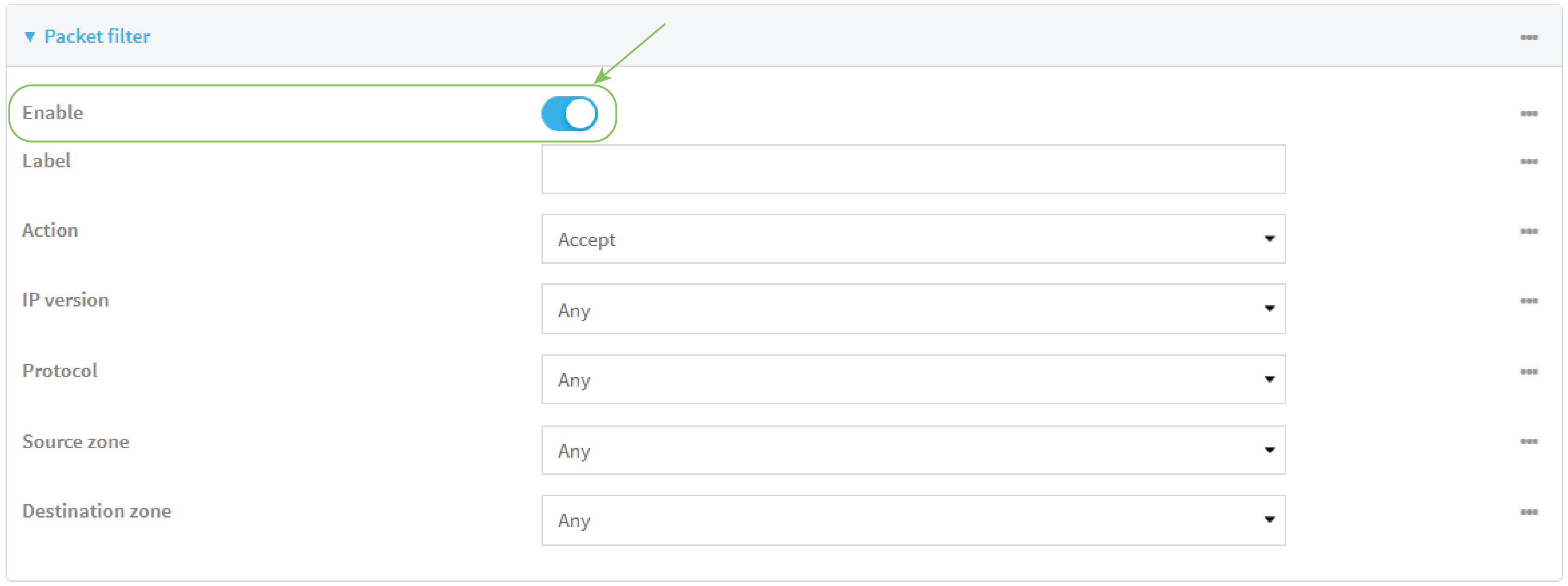Open the options menu on the Source zone row
The width and height of the screenshot is (1568, 586).
tap(1530, 442)
